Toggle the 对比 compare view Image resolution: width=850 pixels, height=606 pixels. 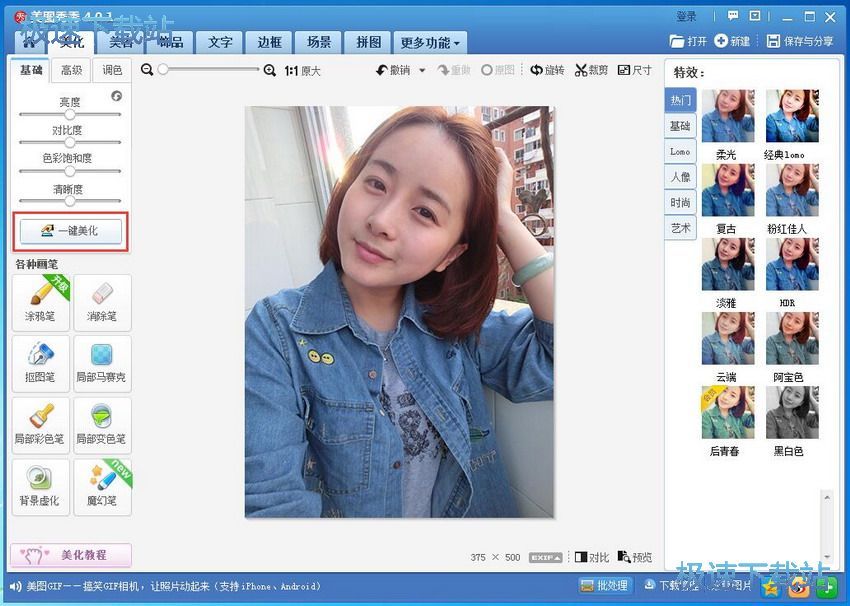(592, 557)
